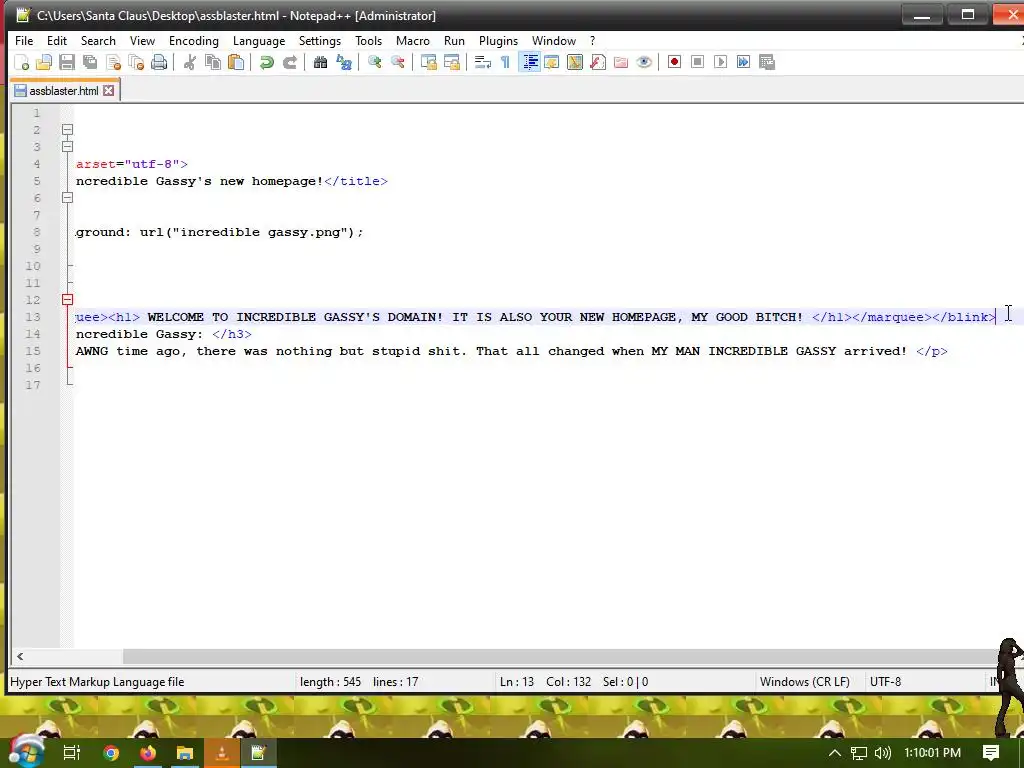Image resolution: width=1024 pixels, height=768 pixels.
Task: Open the Macro menu
Action: click(413, 40)
